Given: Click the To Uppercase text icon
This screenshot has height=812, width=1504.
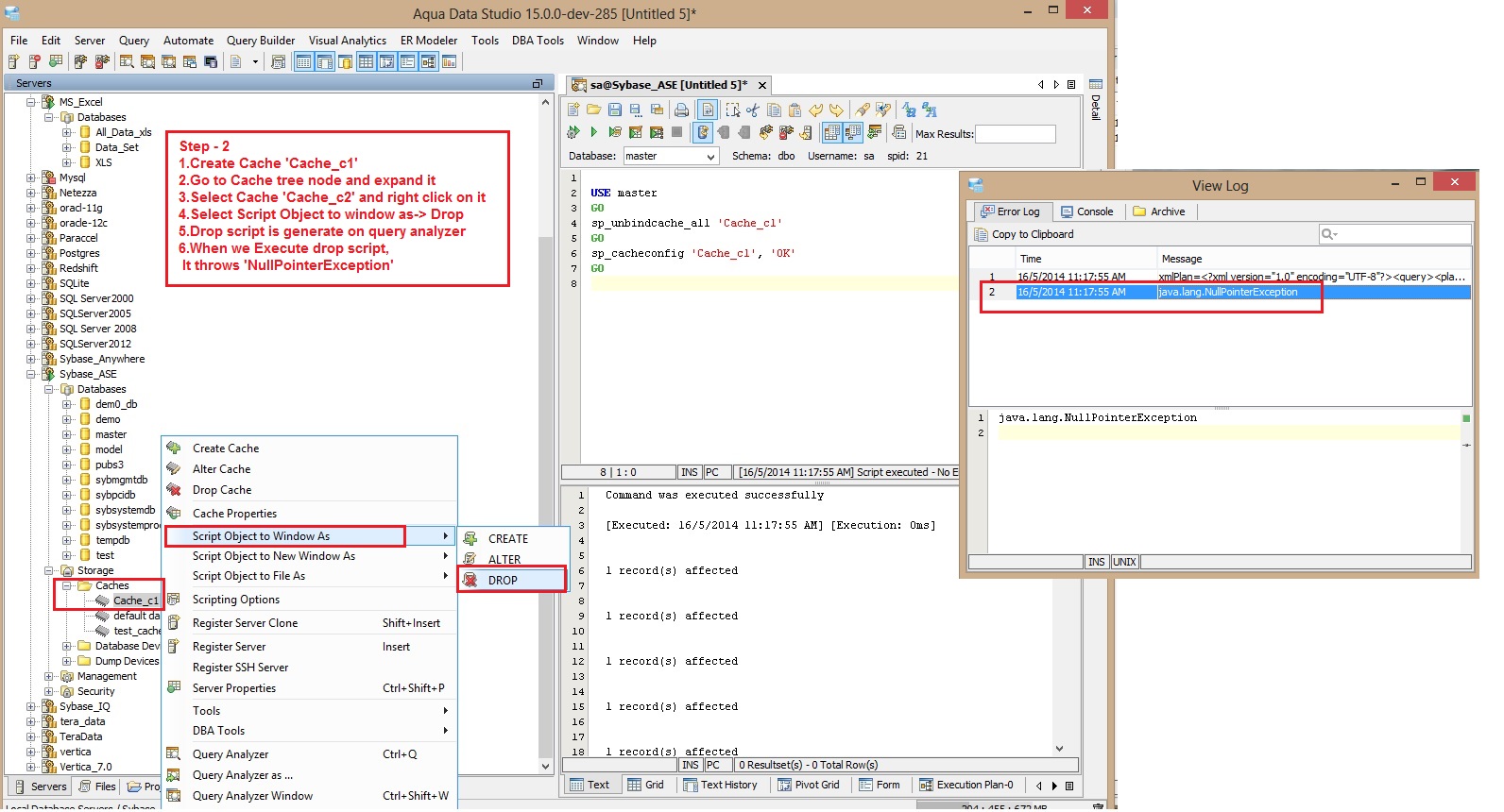Looking at the screenshot, I should coord(930,110).
